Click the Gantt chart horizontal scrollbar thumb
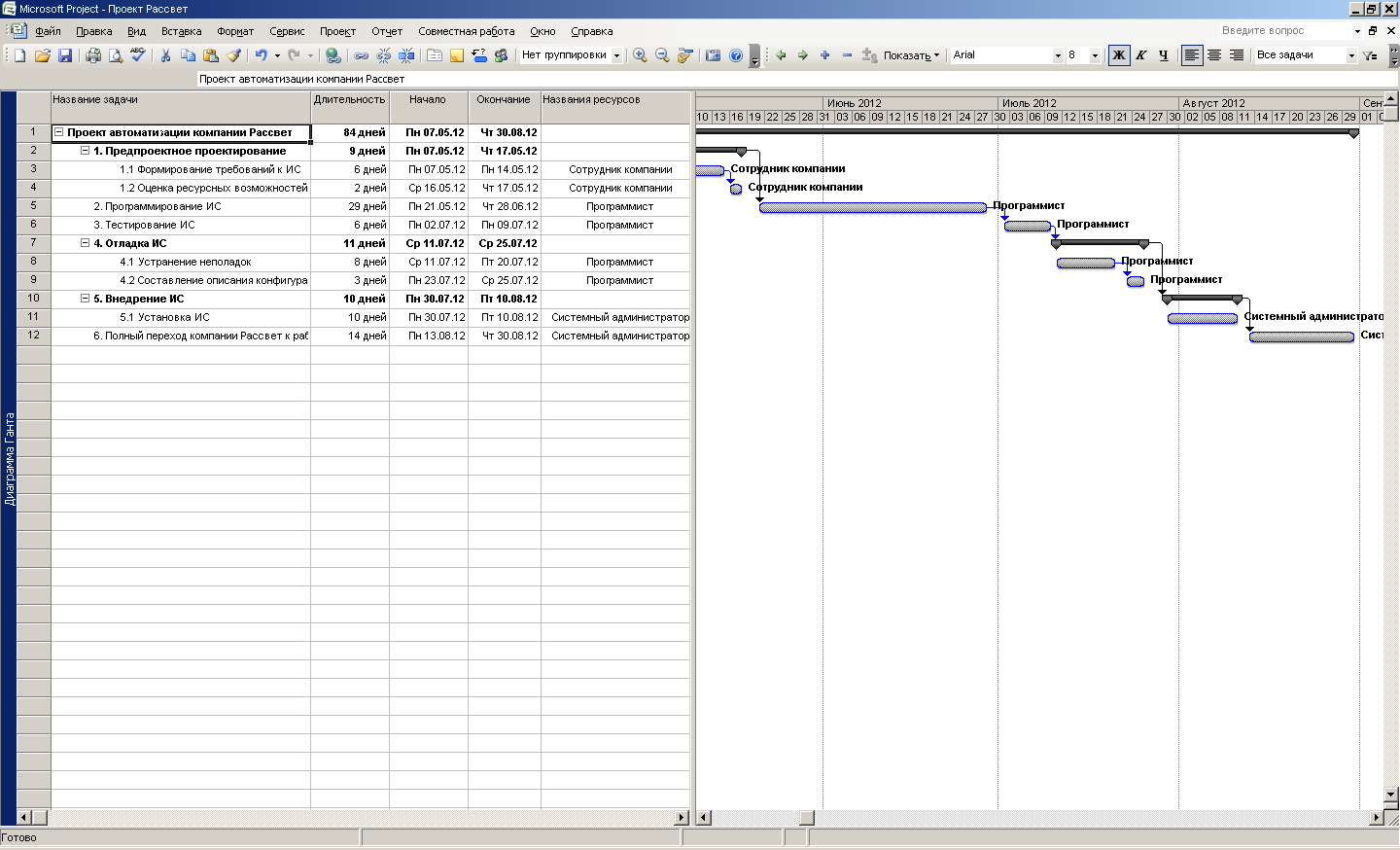This screenshot has width=1400, height=850. [806, 818]
